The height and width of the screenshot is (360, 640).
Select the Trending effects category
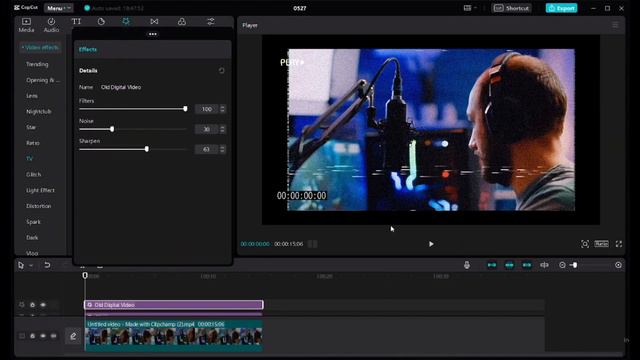click(37, 64)
